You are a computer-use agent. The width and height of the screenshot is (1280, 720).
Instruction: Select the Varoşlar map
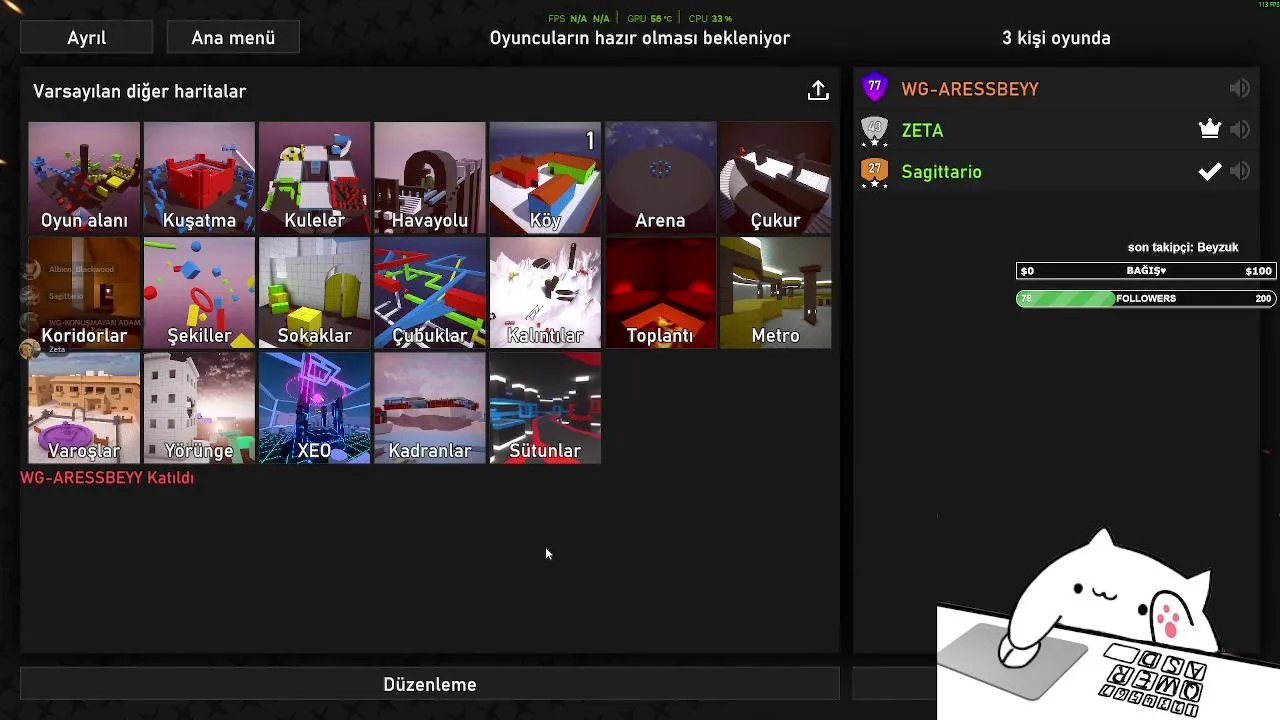point(84,408)
